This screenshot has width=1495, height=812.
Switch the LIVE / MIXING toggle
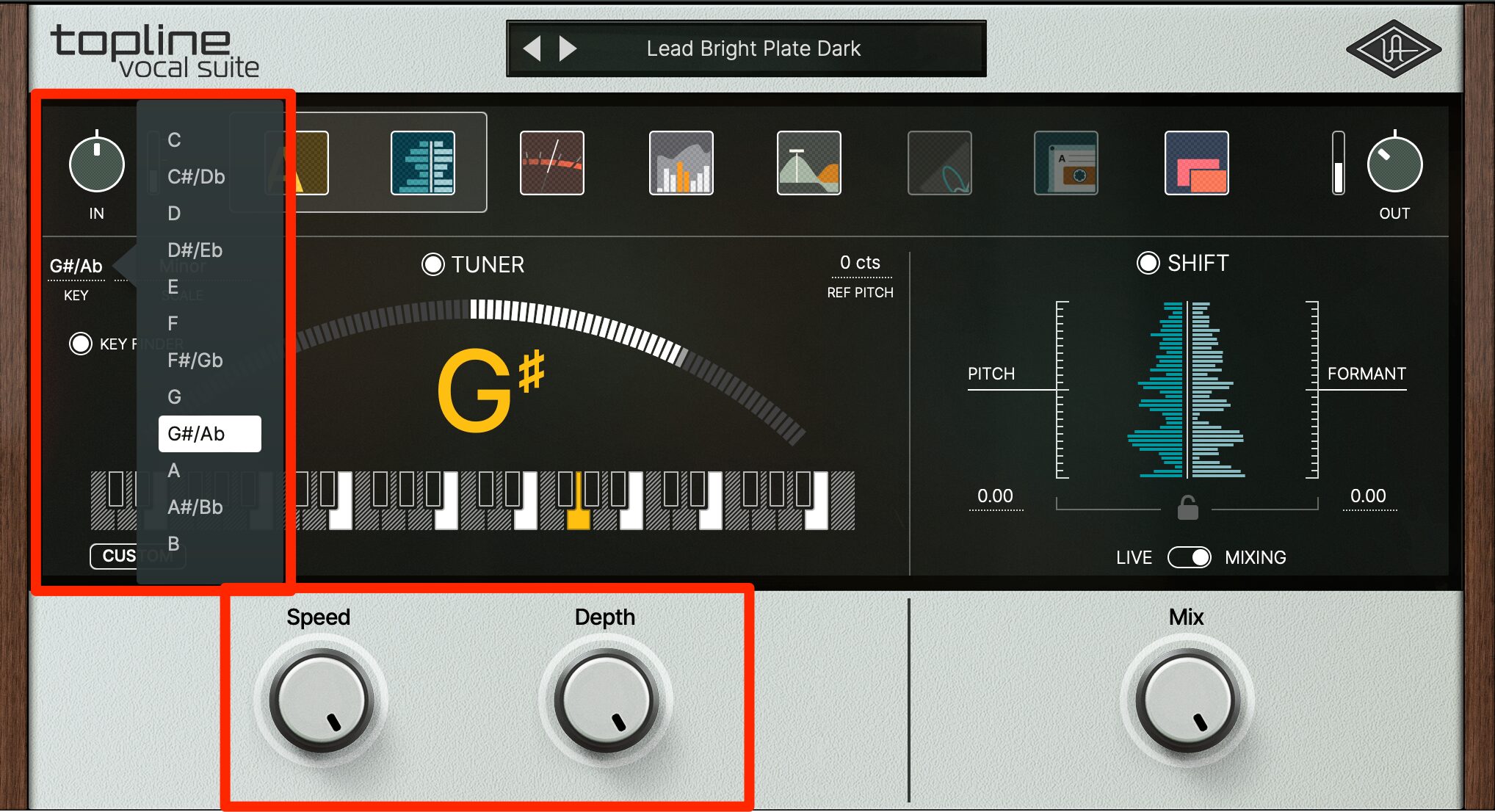click(1190, 557)
